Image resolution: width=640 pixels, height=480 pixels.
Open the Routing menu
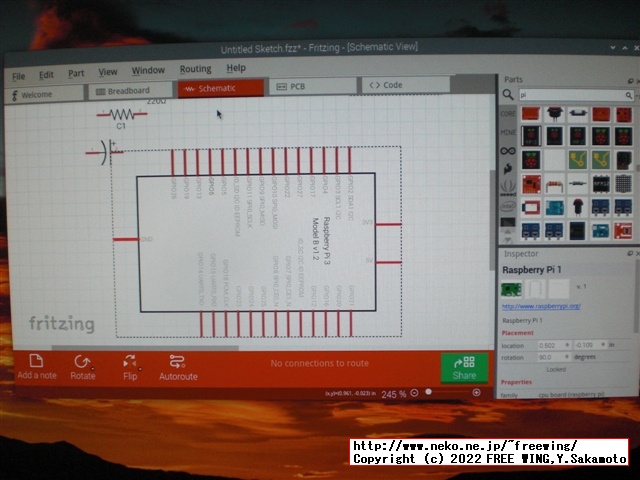click(x=195, y=69)
